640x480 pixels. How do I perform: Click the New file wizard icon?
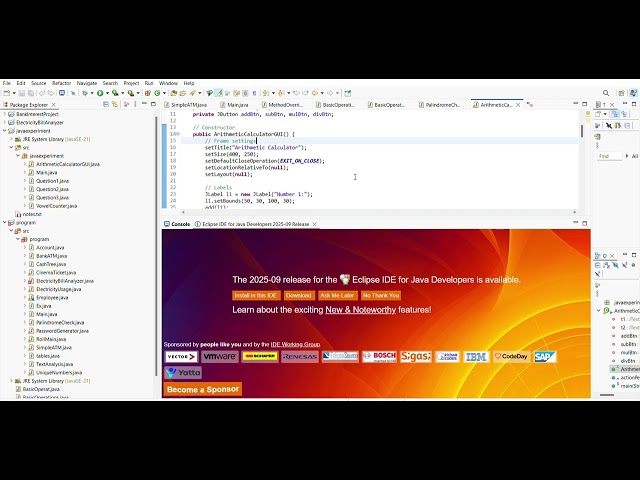tap(7, 93)
